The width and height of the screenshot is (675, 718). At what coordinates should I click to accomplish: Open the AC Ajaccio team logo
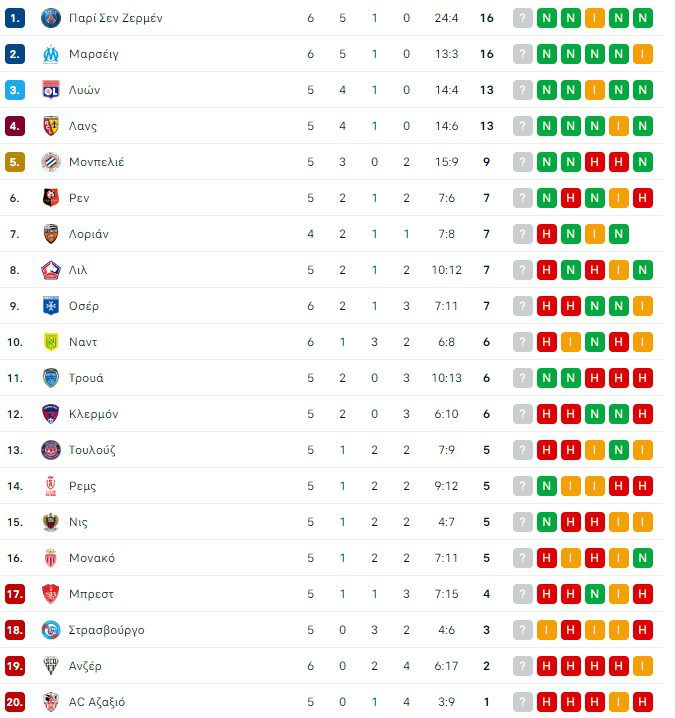(51, 702)
